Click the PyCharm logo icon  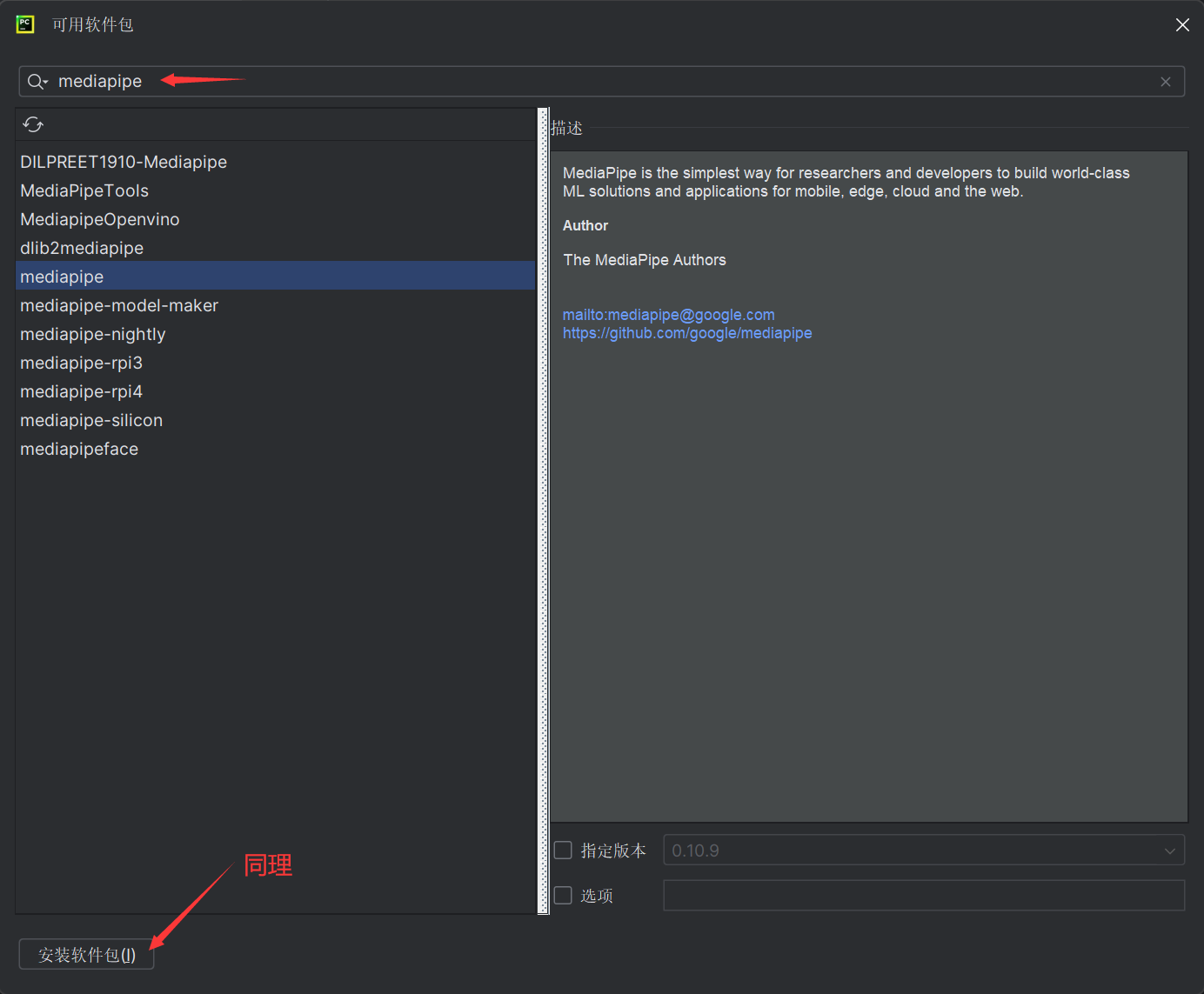click(25, 24)
